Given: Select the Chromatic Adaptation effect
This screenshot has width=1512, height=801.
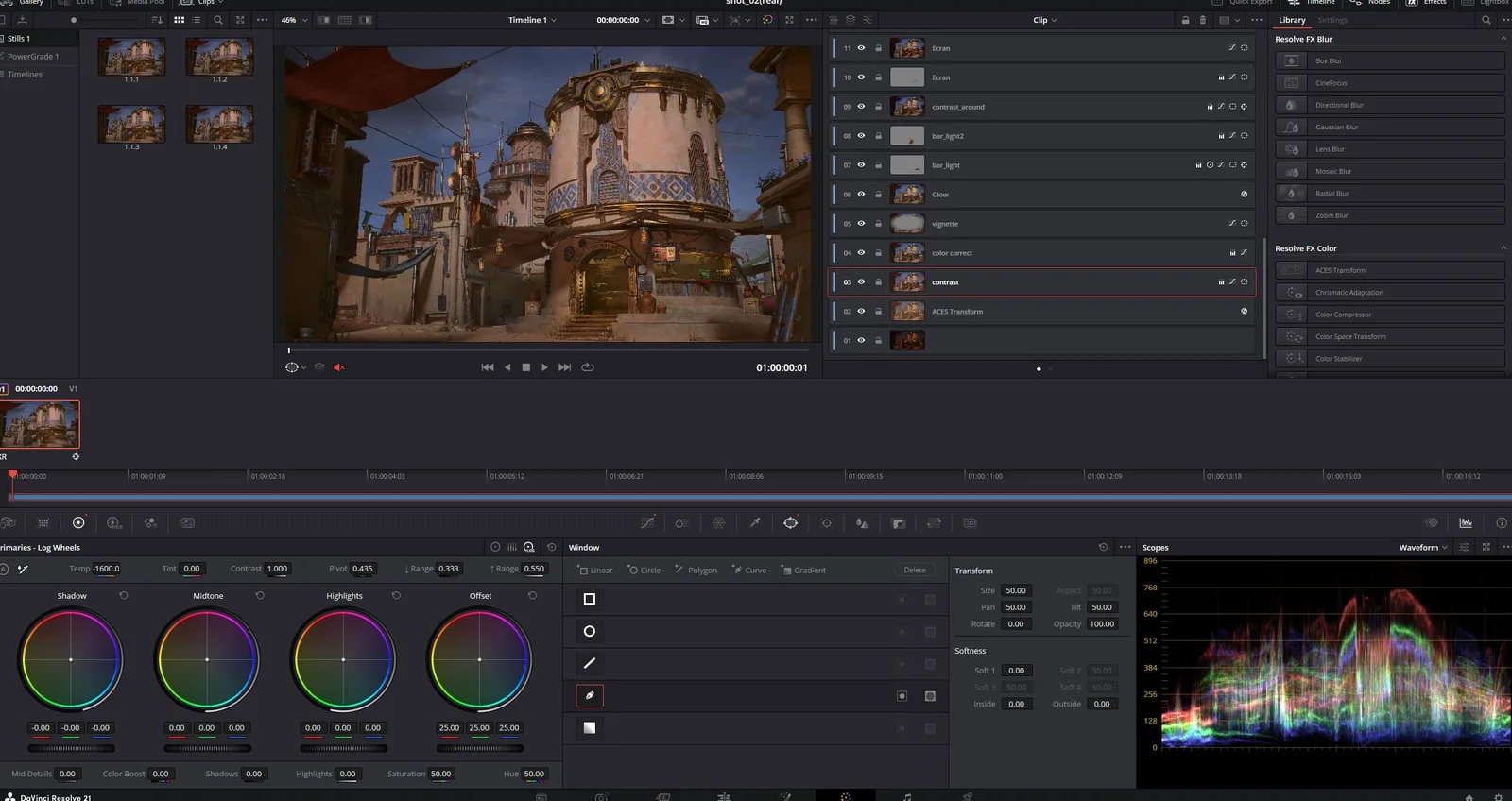Looking at the screenshot, I should [1389, 293].
